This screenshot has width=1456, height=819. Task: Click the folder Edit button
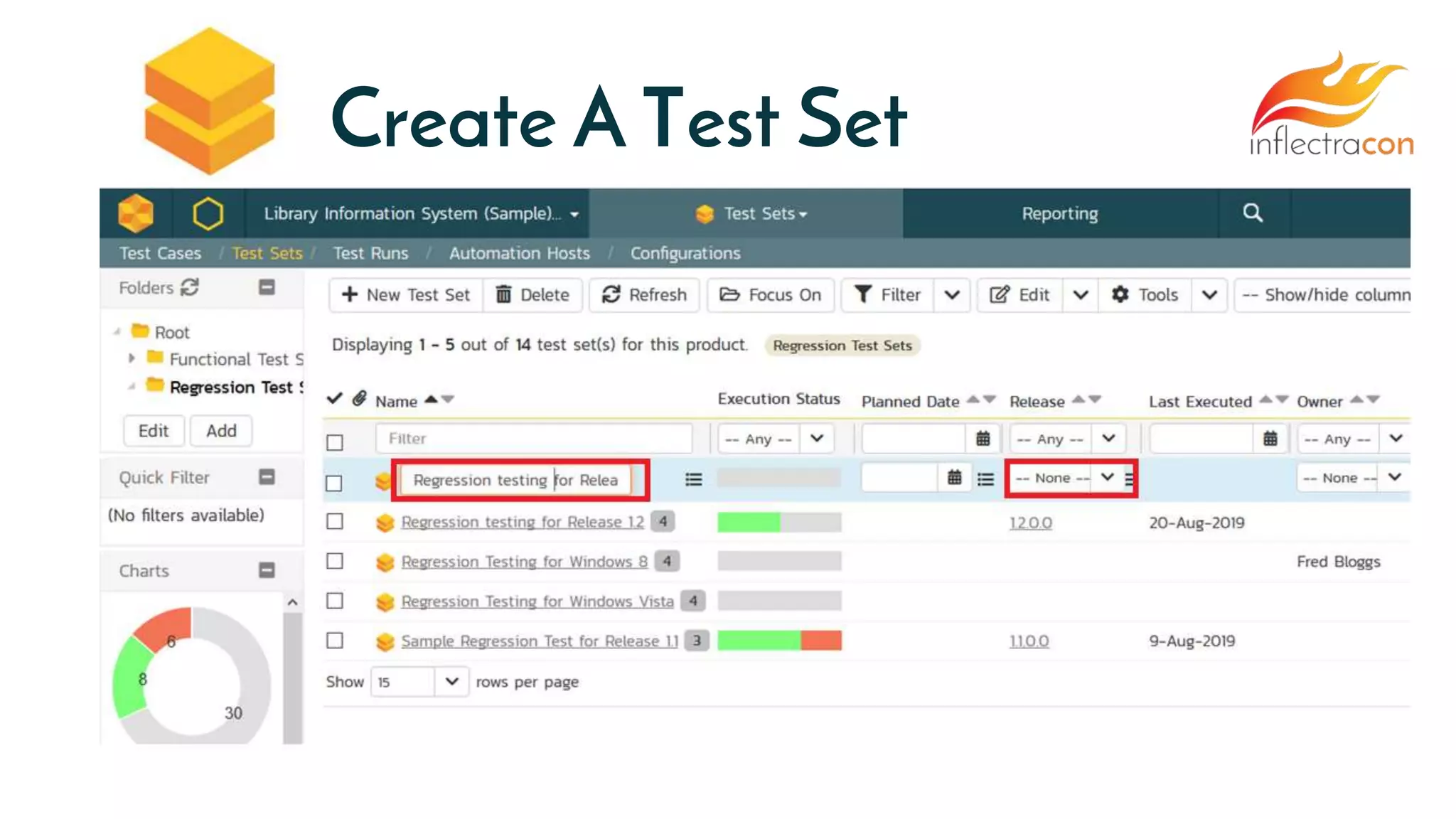tap(154, 431)
